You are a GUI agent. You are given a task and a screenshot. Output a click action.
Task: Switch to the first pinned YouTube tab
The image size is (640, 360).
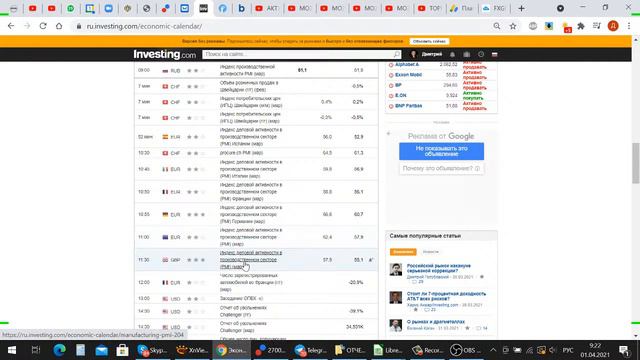(33, 8)
